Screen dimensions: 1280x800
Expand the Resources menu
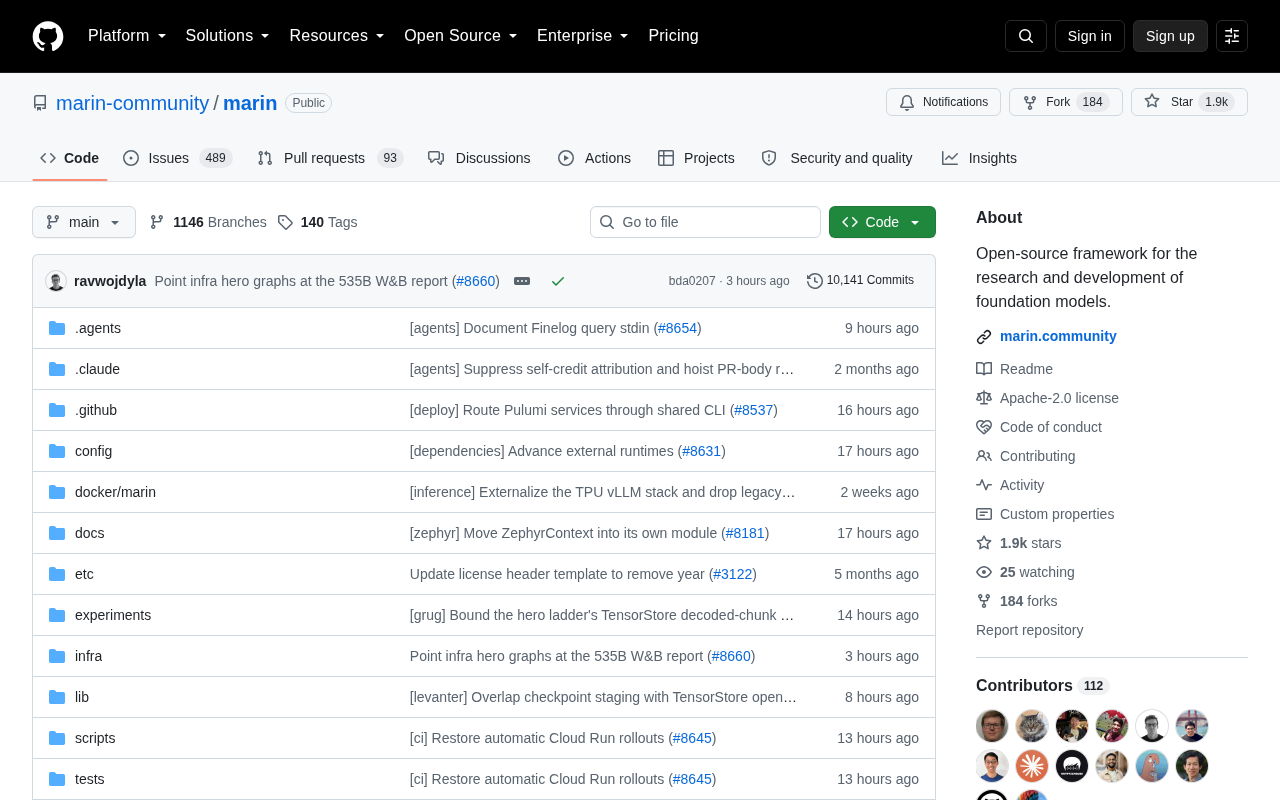pyautogui.click(x=337, y=36)
